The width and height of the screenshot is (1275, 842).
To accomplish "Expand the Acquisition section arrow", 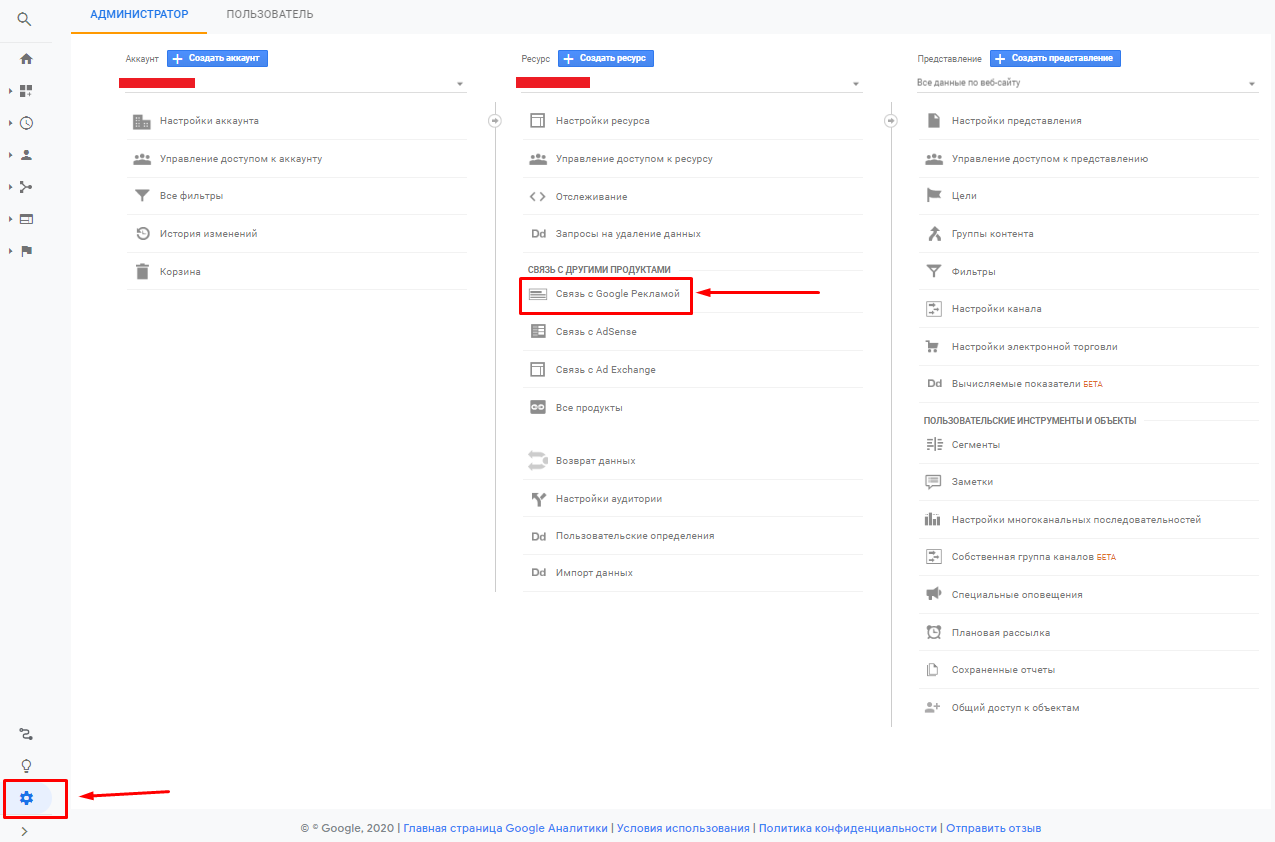I will click(x=10, y=187).
